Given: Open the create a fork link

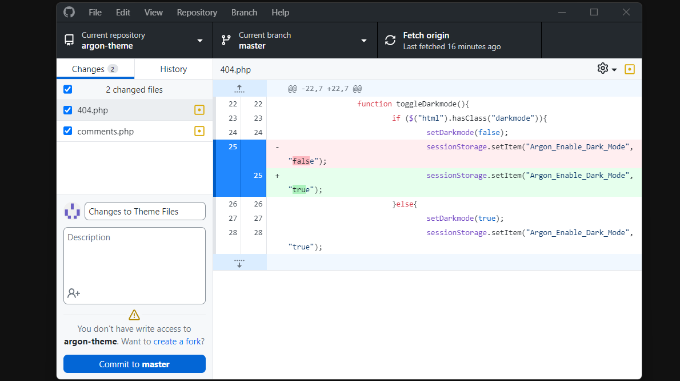Looking at the screenshot, I should 177,342.
